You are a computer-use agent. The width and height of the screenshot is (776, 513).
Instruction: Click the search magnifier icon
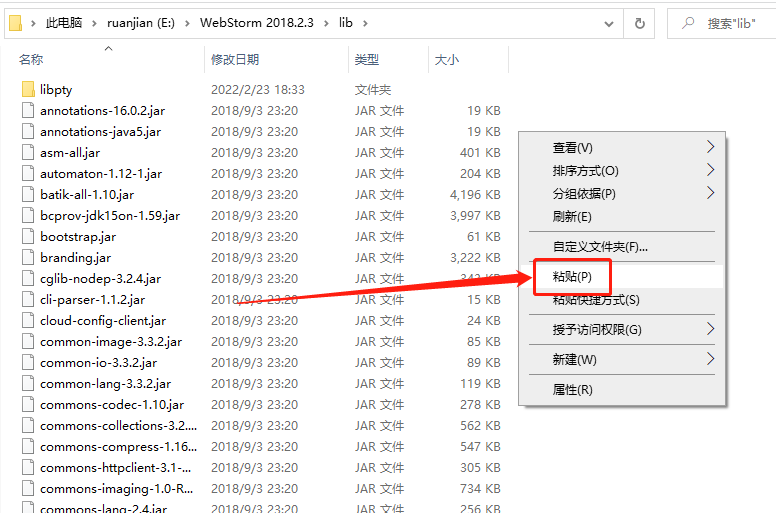(x=688, y=23)
